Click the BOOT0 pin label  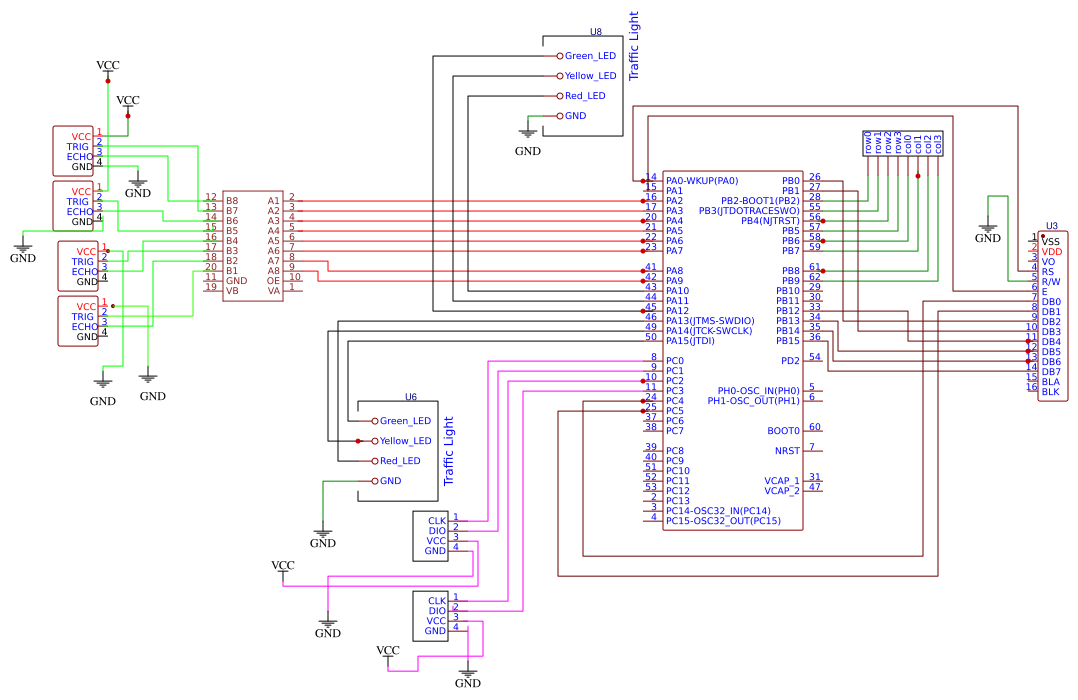tap(784, 430)
